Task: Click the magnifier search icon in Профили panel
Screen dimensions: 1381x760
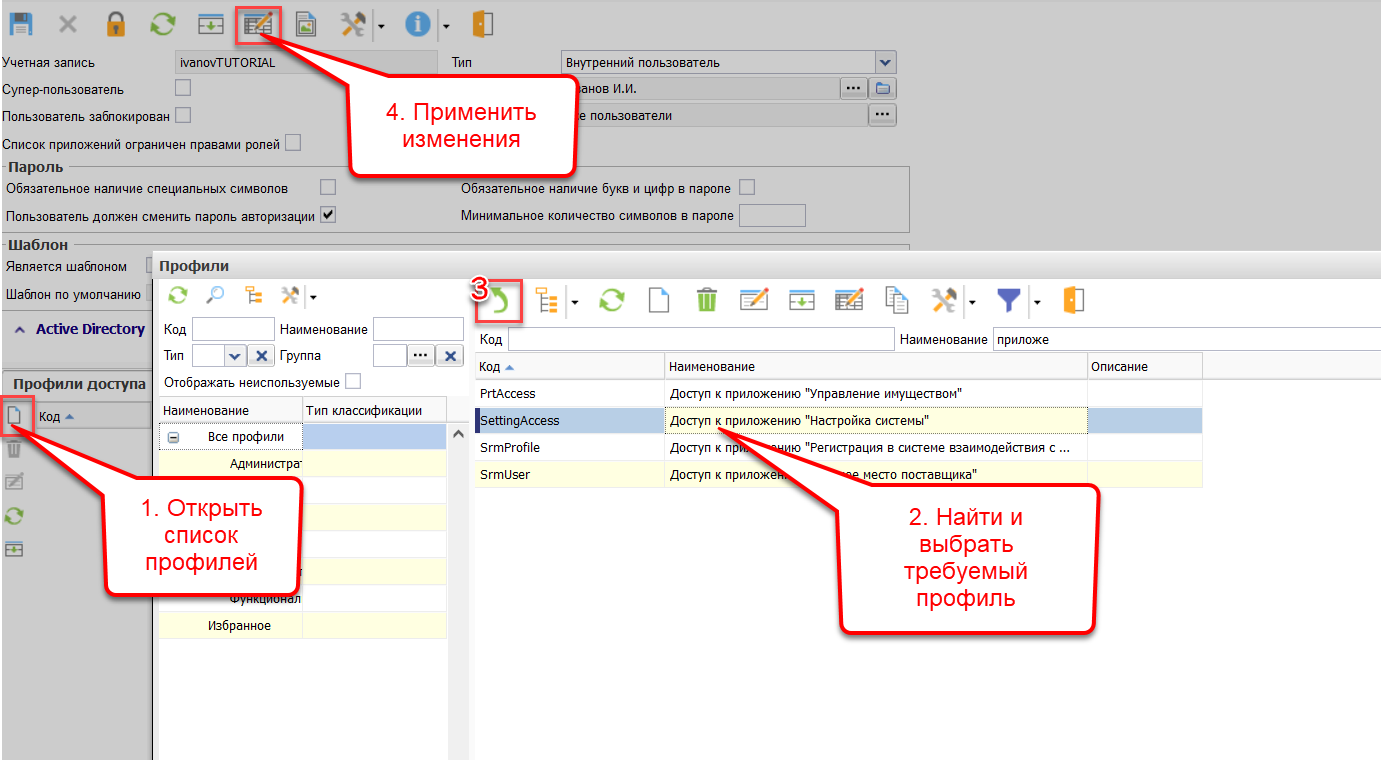Action: pos(215,295)
